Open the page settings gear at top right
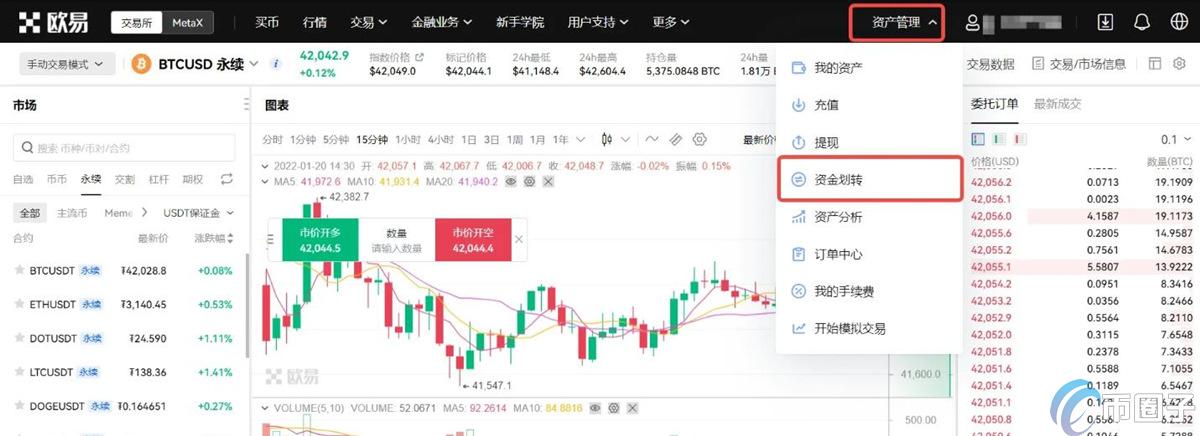Viewport: 1200px width, 436px height. 1180,64
